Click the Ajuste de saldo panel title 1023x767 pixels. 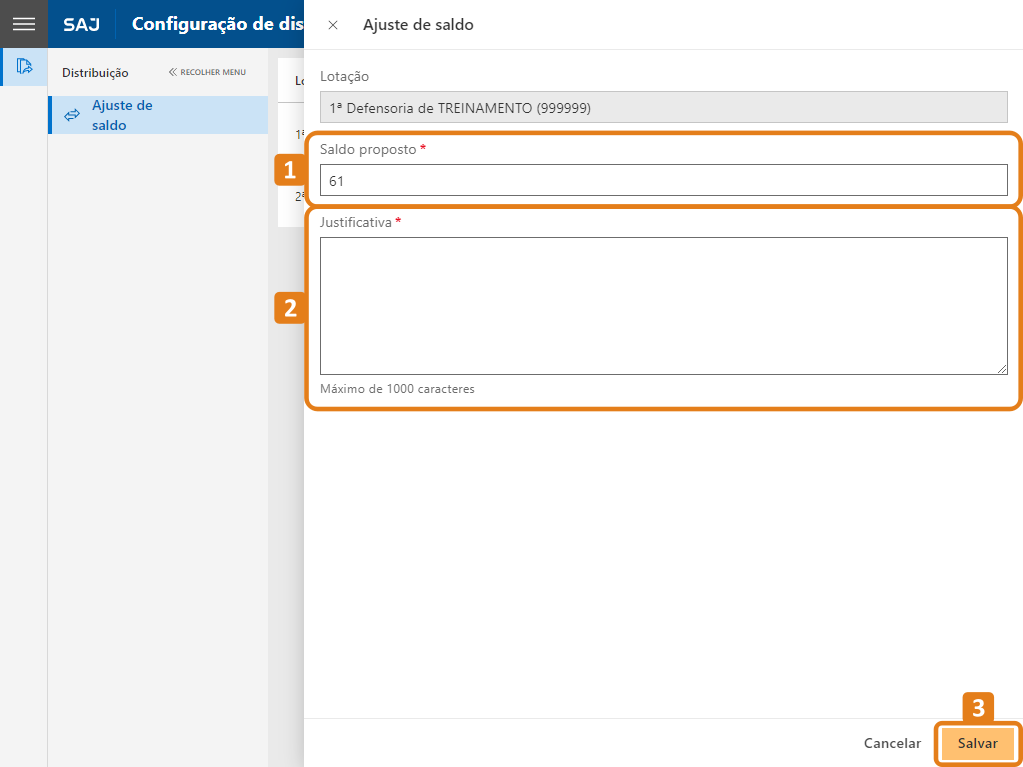[x=418, y=25]
